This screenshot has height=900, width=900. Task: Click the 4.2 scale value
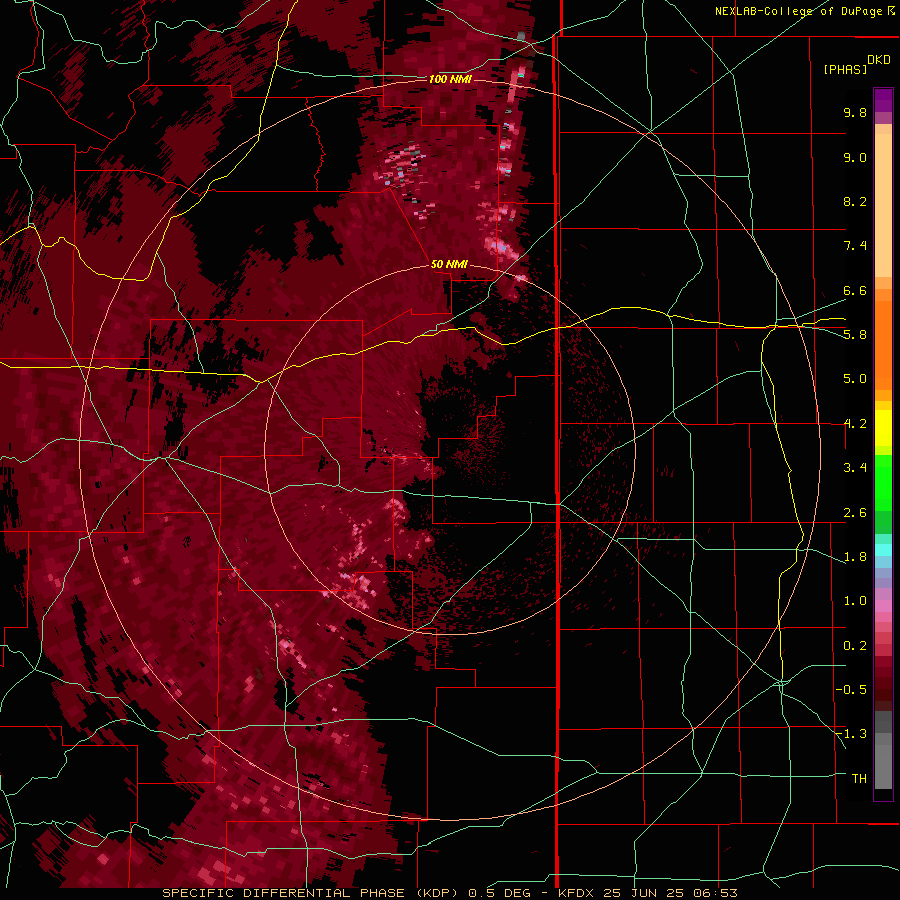click(855, 424)
